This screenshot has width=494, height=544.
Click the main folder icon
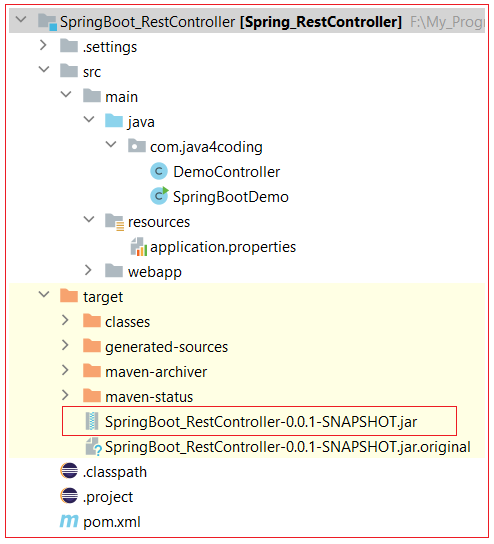pyautogui.click(x=92, y=96)
